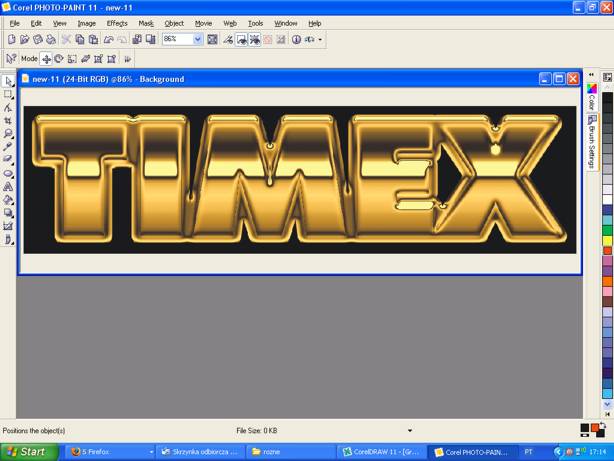Viewport: 614px width, 461px height.
Task: Activate the Zoom tool in toolbox
Action: click(x=9, y=133)
